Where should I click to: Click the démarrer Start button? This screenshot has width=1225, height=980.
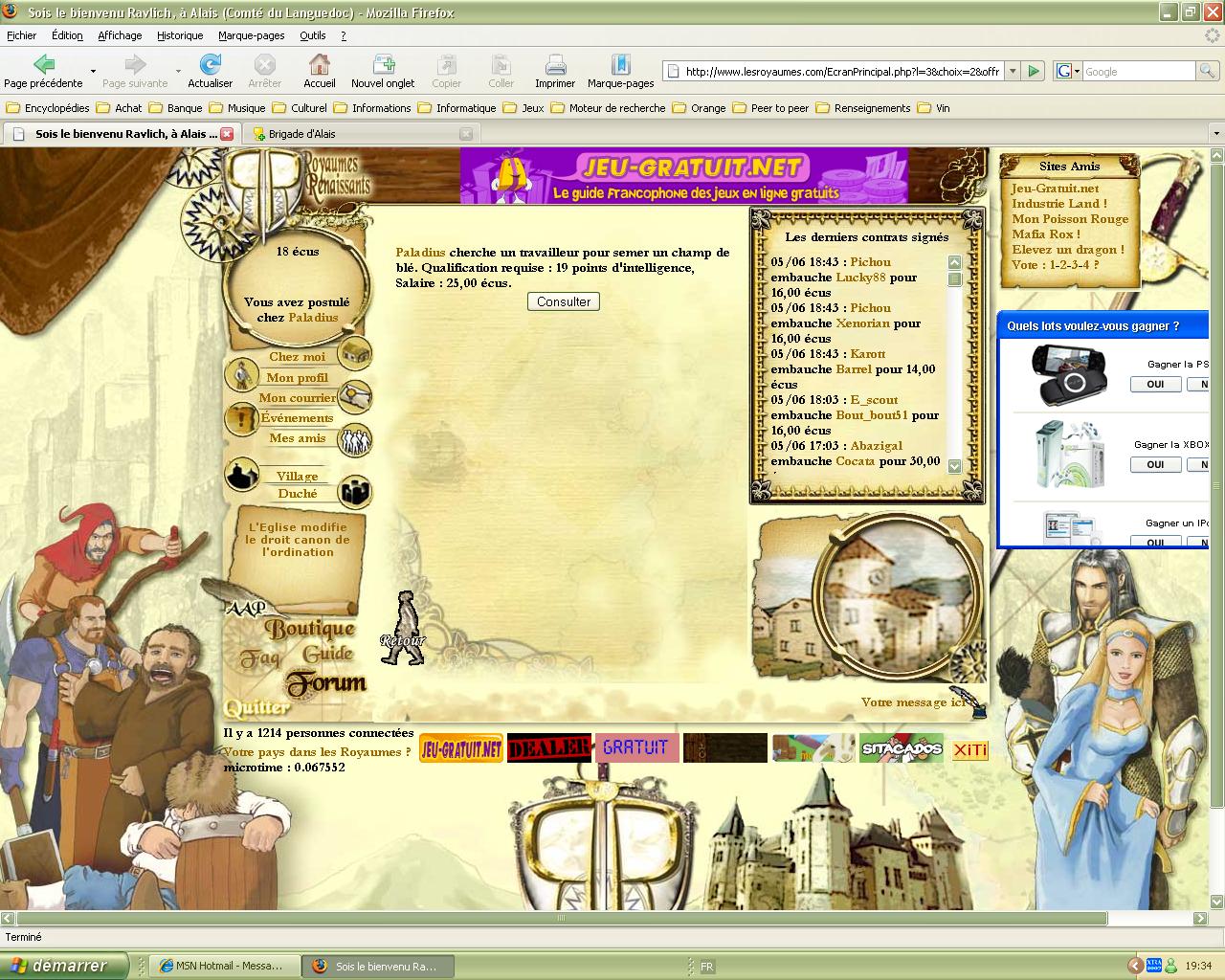tap(63, 966)
